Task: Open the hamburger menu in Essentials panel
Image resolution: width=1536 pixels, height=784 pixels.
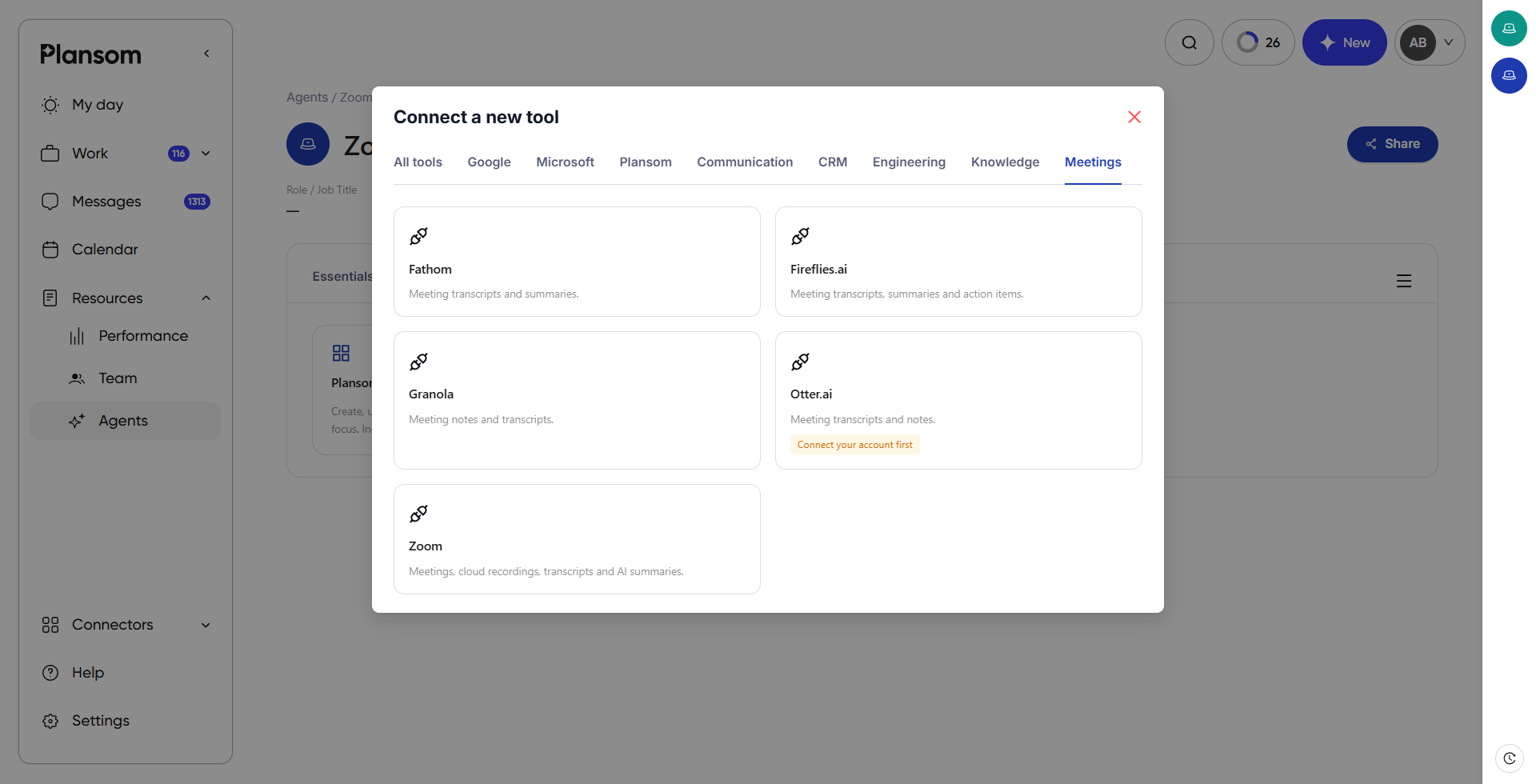Action: (x=1403, y=281)
